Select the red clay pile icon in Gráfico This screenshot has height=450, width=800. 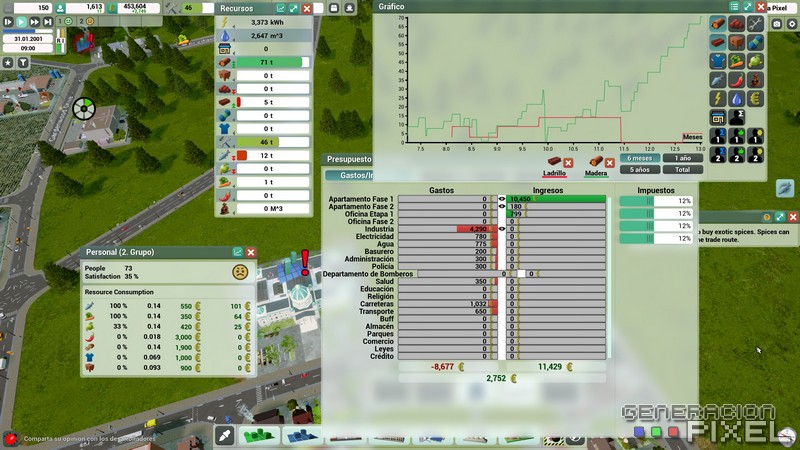737,23
